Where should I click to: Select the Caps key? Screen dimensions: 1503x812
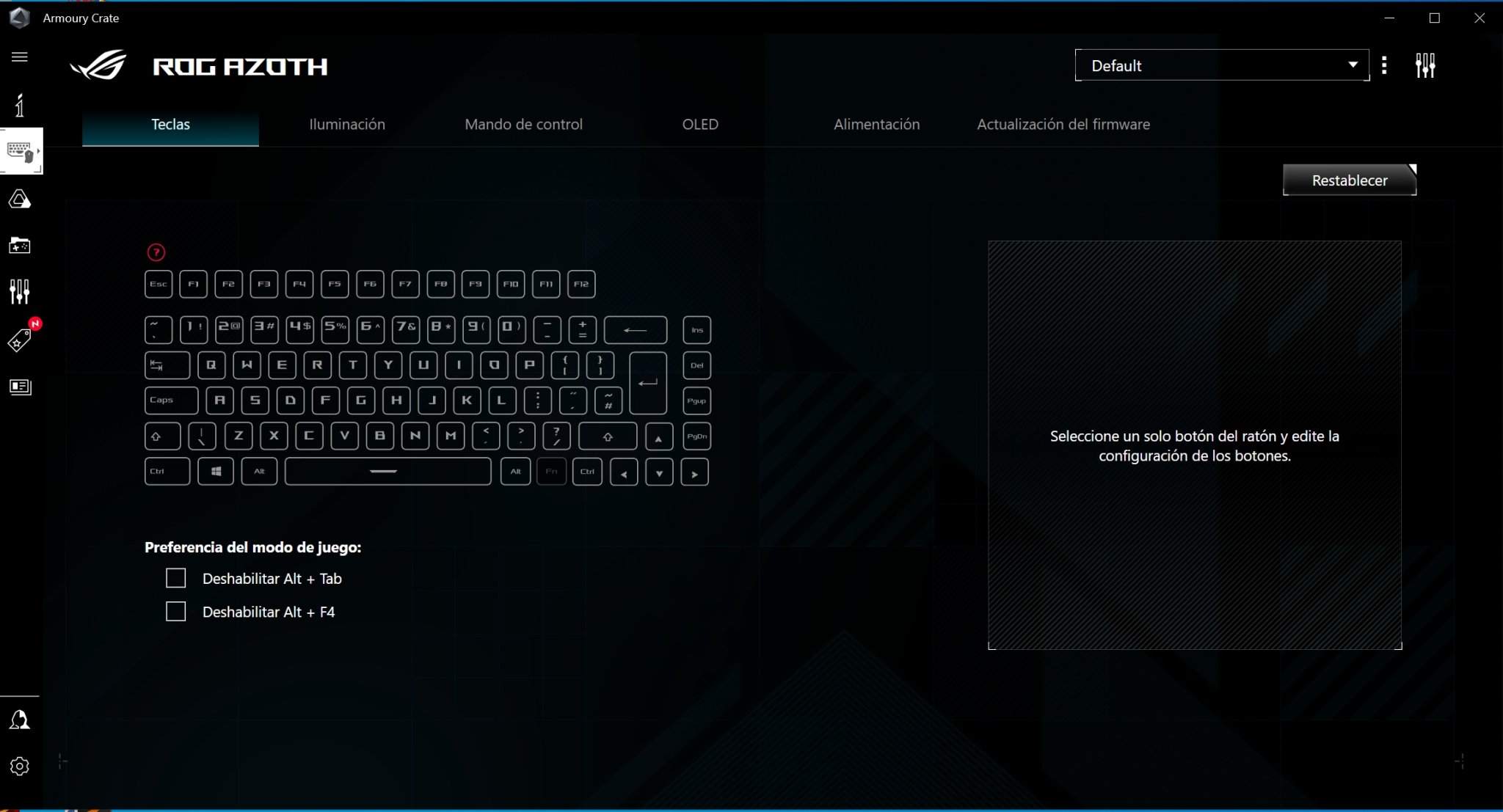171,400
